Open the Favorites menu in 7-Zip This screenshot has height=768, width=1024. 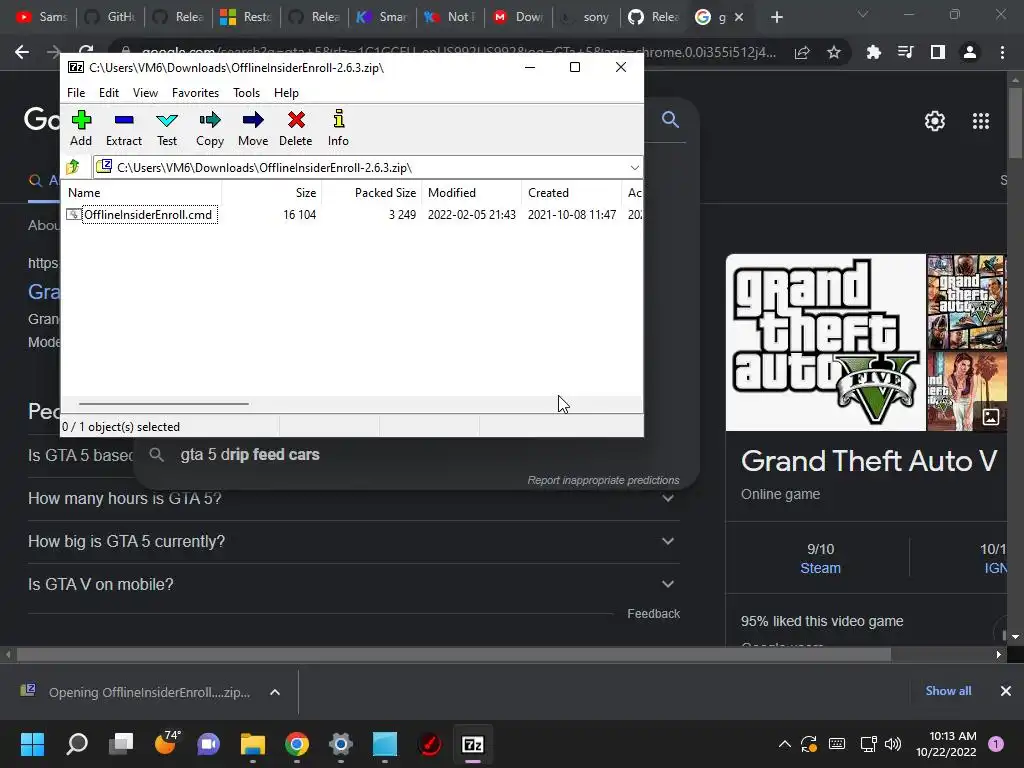[195, 93]
